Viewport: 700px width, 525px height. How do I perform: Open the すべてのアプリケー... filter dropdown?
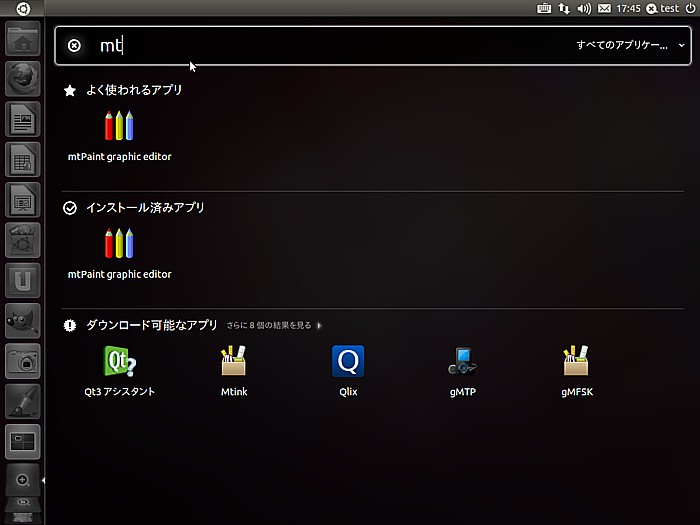[630, 45]
